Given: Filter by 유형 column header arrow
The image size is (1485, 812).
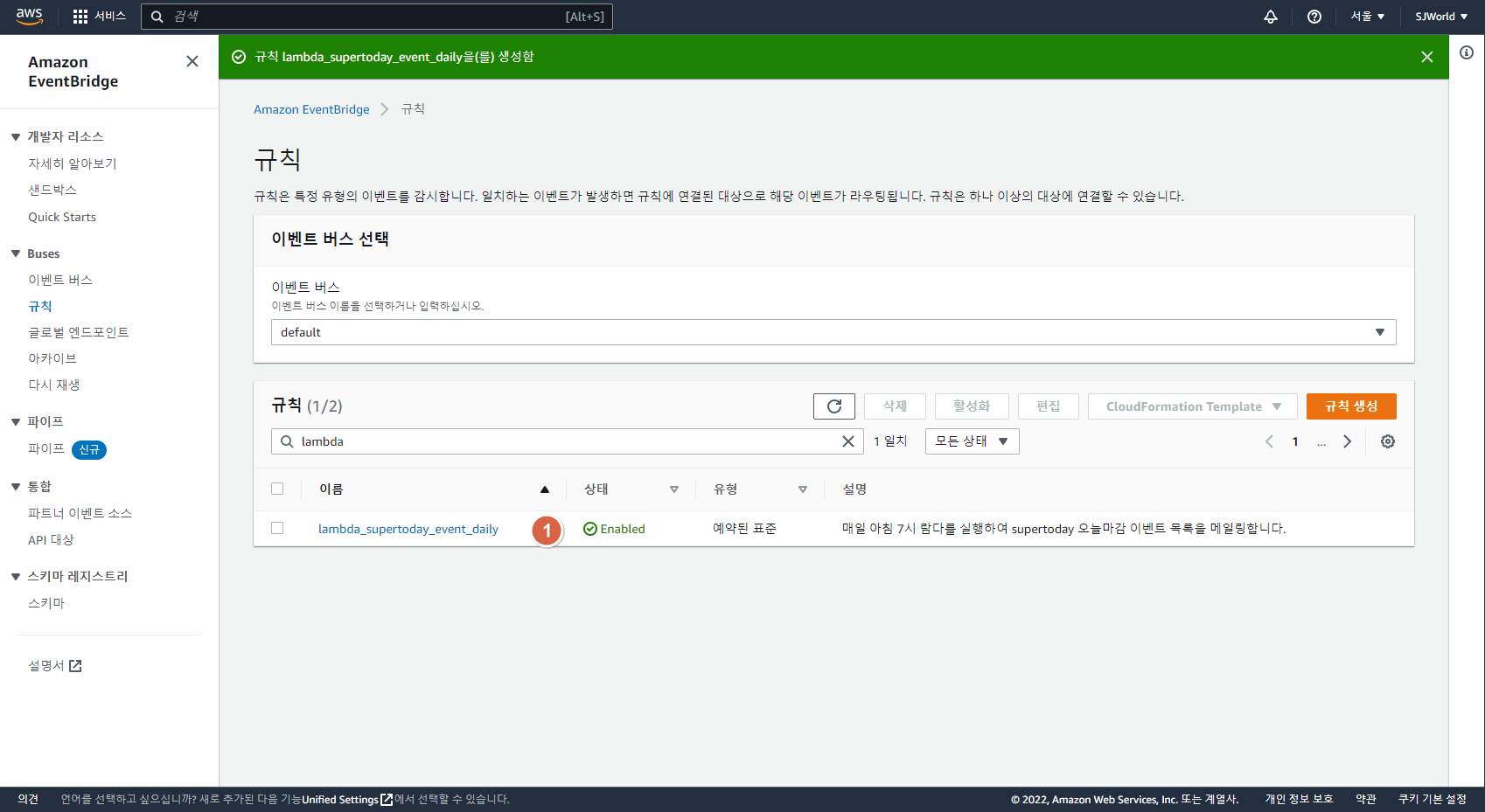Looking at the screenshot, I should (803, 489).
